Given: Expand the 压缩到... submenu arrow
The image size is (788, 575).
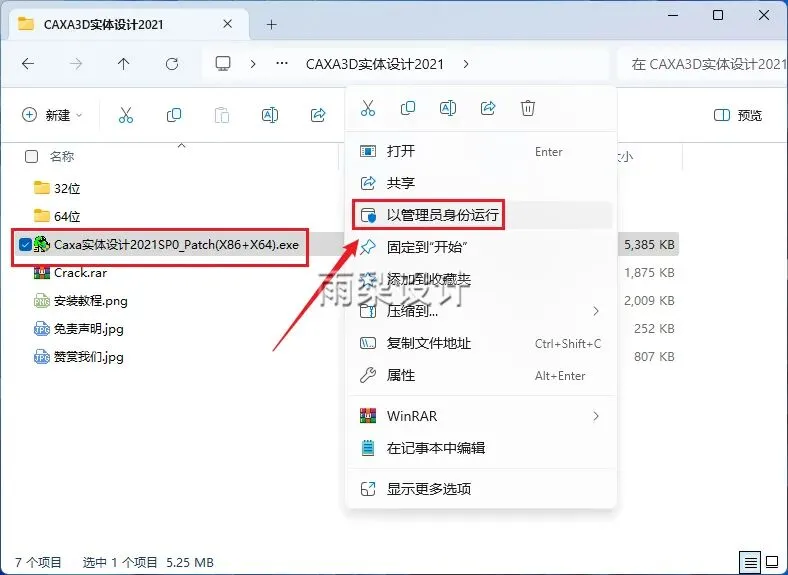Looking at the screenshot, I should click(596, 311).
